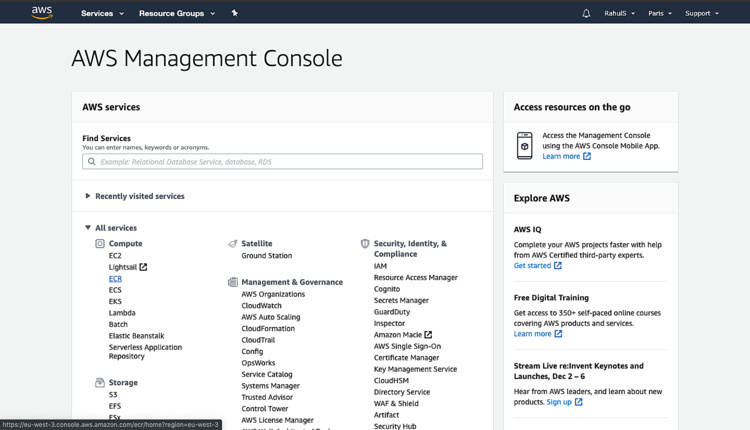
Task: Click the search magnifier icon in Find Services
Action: [x=91, y=162]
